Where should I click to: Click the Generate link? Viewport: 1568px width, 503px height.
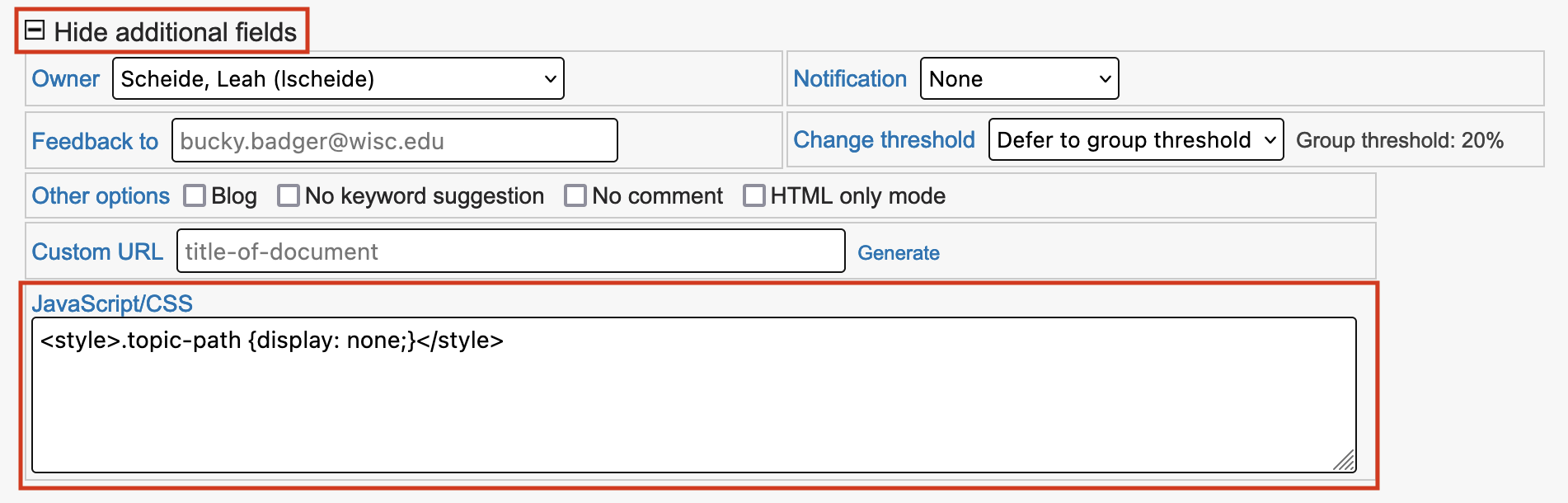[x=899, y=252]
